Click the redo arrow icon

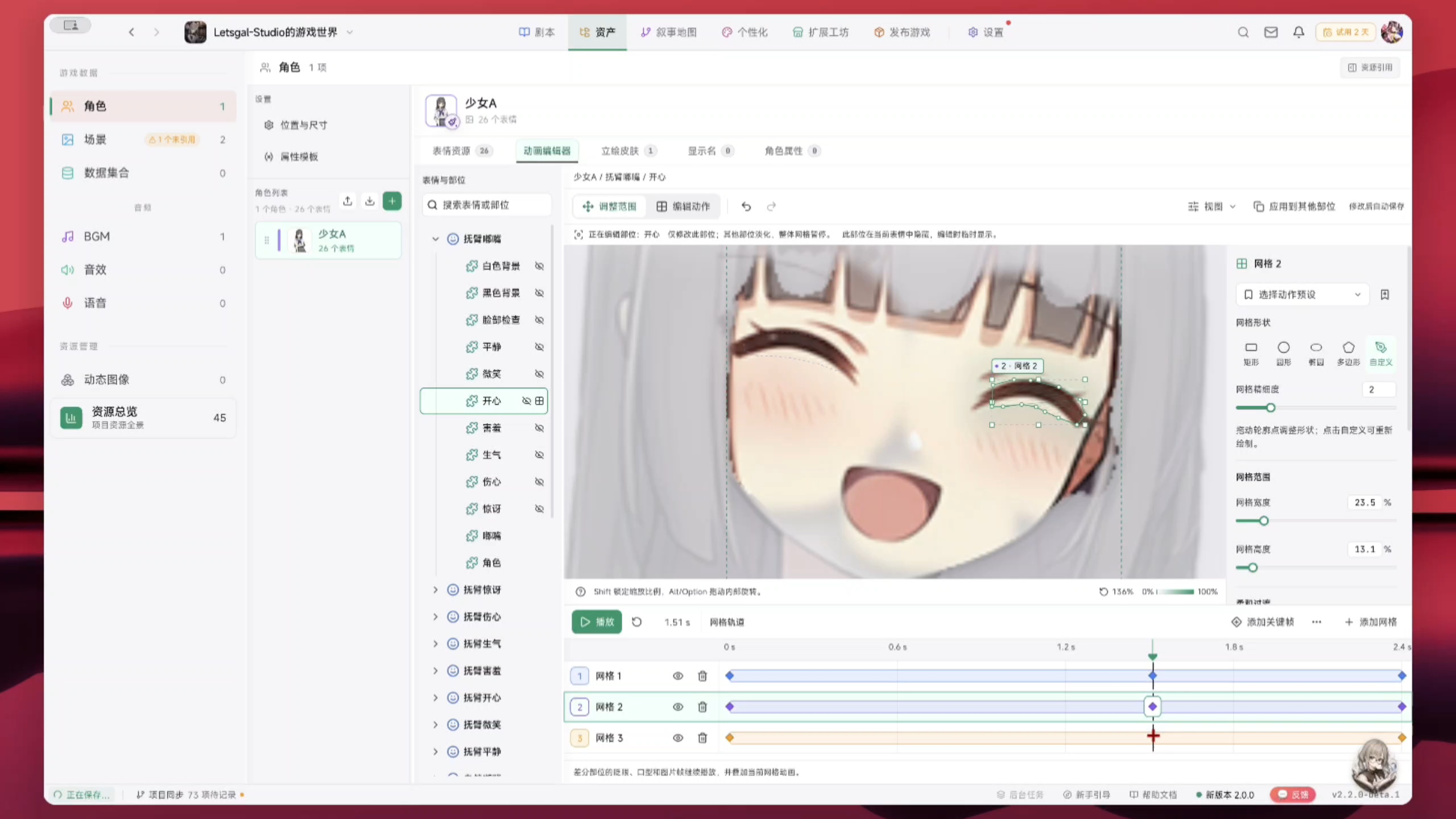click(x=771, y=206)
